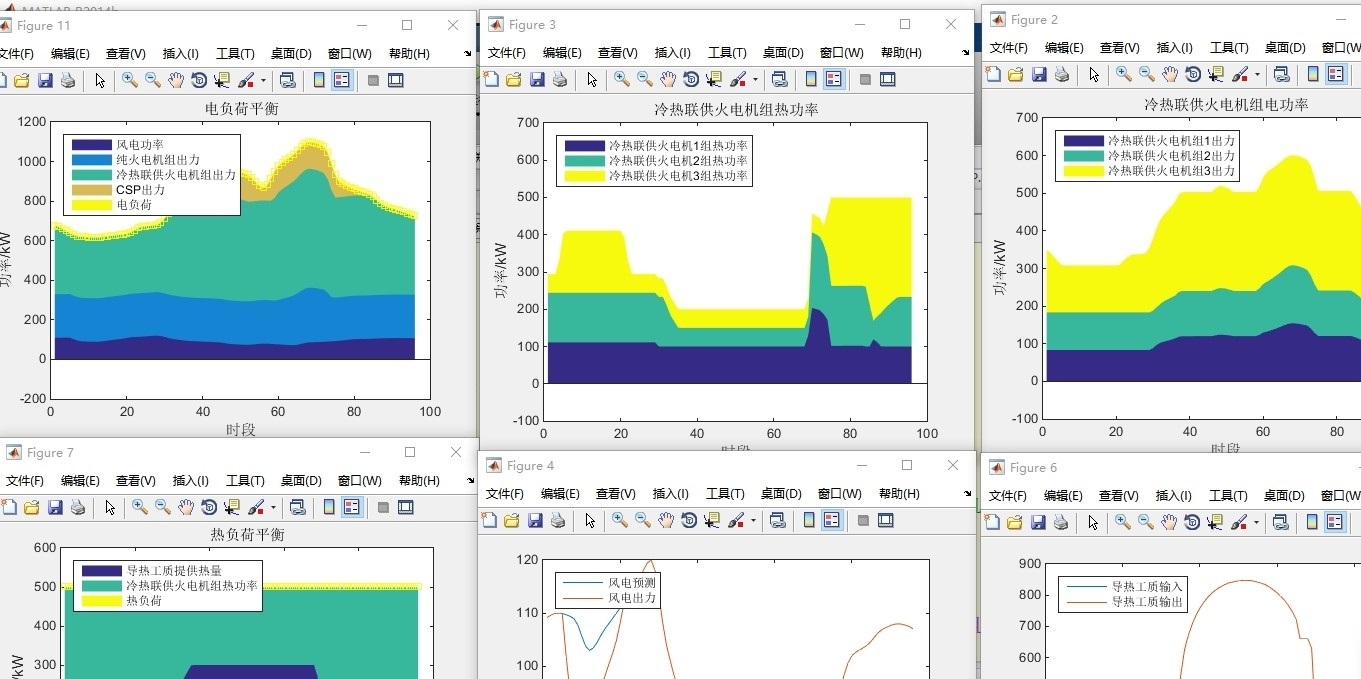Open 桌面(D) menu in Figure 6
This screenshot has height=679, width=1361.
point(1285,495)
